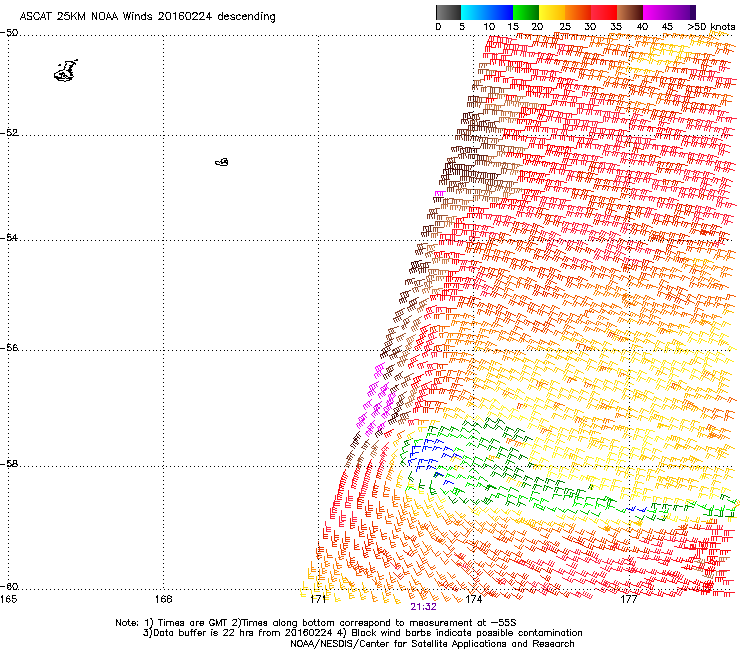Click the magenta-purple 40-50 knots color band
740x650 pixels.
pyautogui.click(x=669, y=12)
